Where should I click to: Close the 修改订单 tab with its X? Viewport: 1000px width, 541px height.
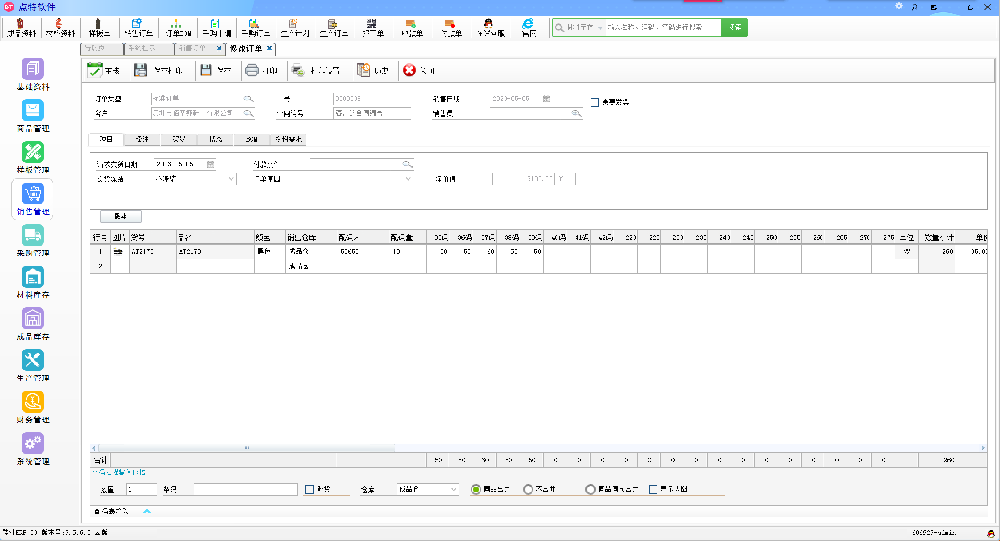tap(270, 48)
